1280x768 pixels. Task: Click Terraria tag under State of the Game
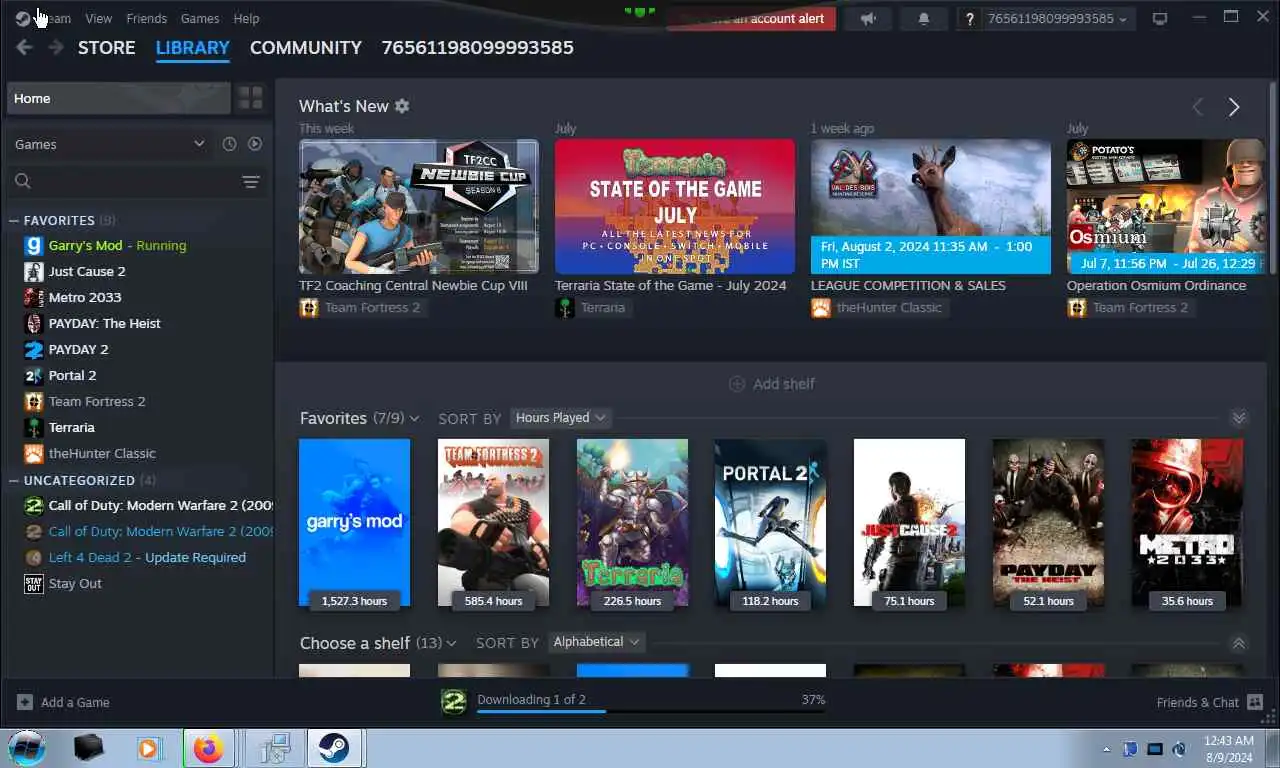coord(593,308)
